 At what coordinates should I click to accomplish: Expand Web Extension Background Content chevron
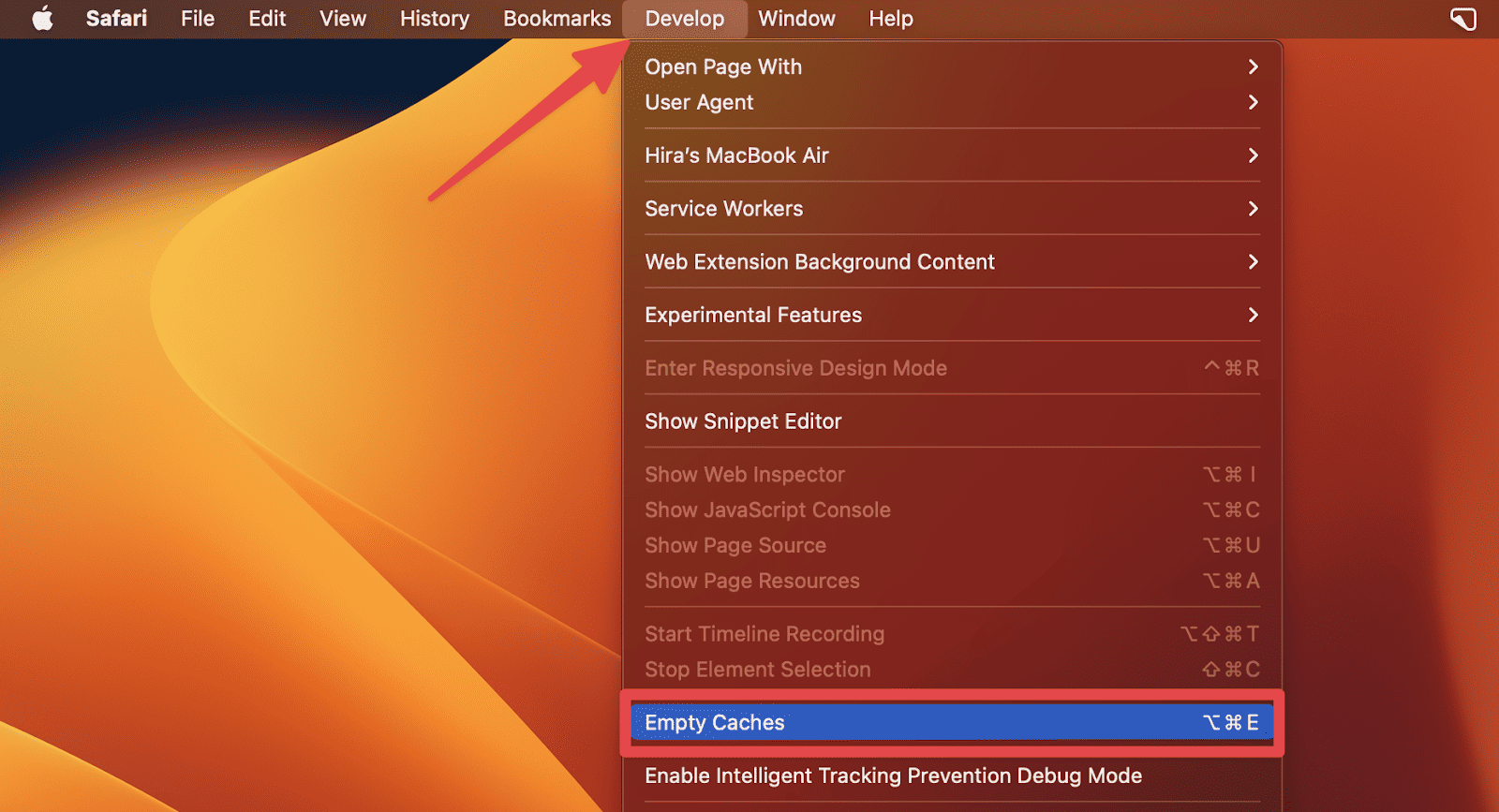point(1253,262)
